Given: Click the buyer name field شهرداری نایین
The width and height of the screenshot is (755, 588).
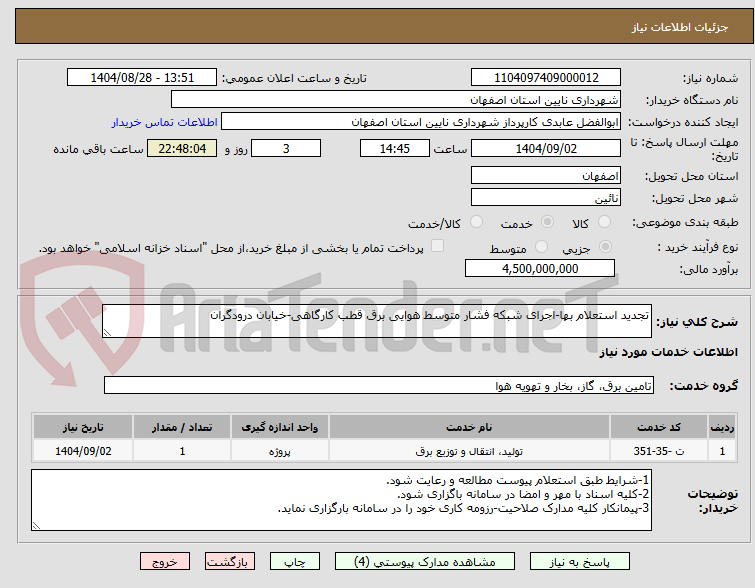Looking at the screenshot, I should click(396, 100).
